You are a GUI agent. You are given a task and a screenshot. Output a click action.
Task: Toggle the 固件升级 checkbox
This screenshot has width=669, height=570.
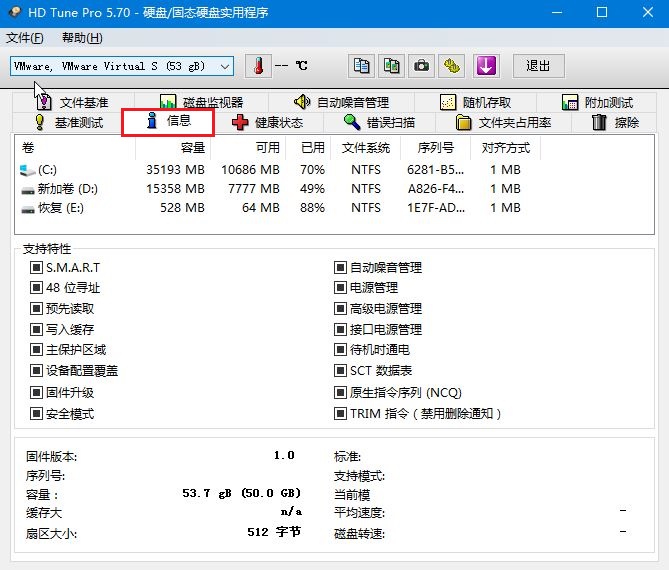pos(36,393)
